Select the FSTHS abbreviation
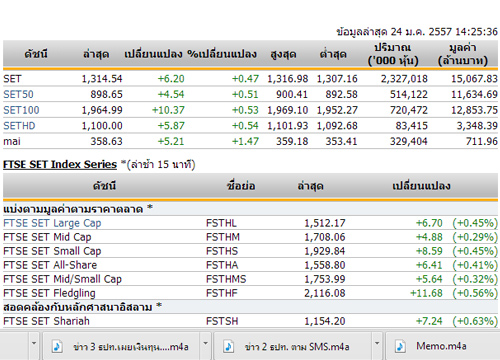 point(222,251)
